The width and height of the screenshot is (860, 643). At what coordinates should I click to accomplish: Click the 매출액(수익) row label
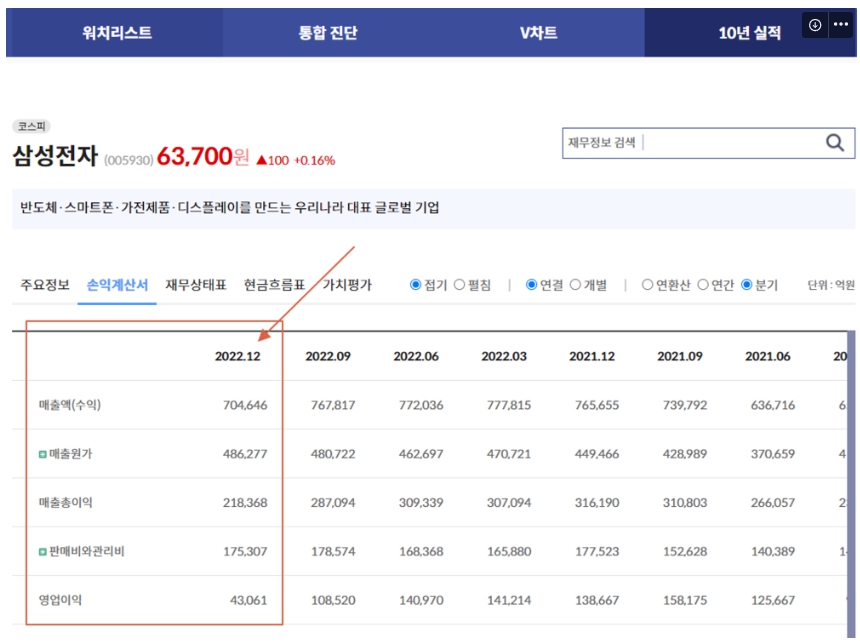point(70,405)
